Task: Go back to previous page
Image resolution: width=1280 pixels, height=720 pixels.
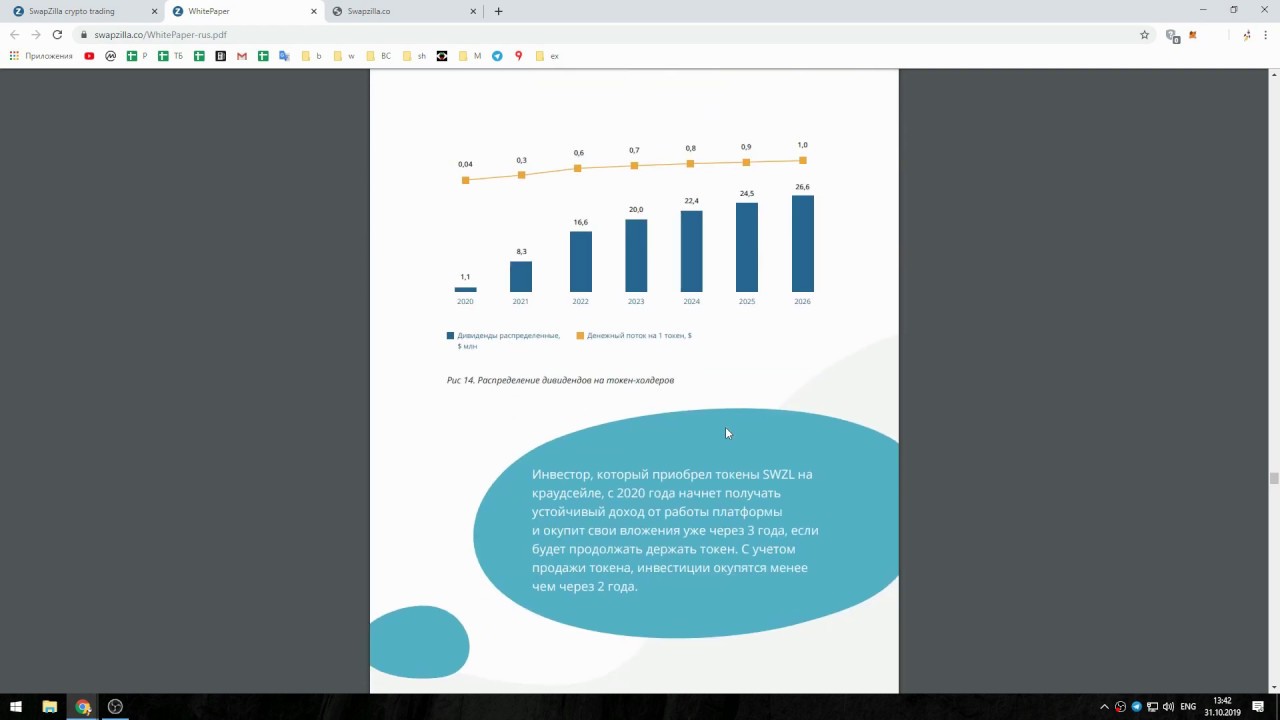Action: point(14,34)
